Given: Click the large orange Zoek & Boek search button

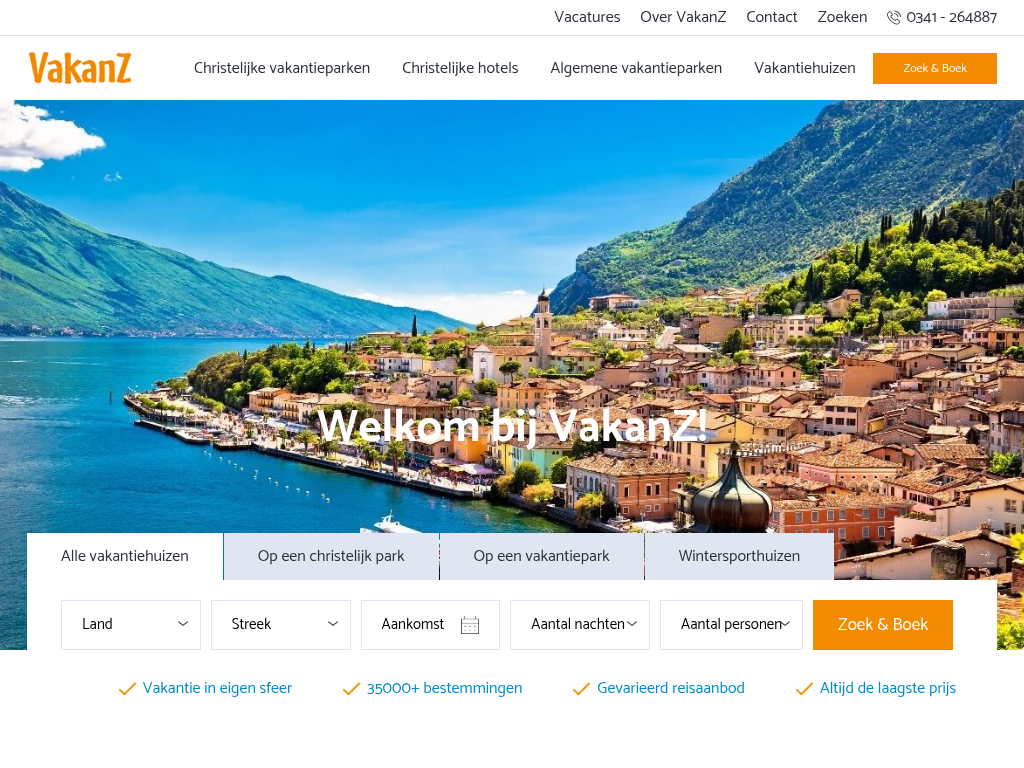Looking at the screenshot, I should click(x=883, y=625).
